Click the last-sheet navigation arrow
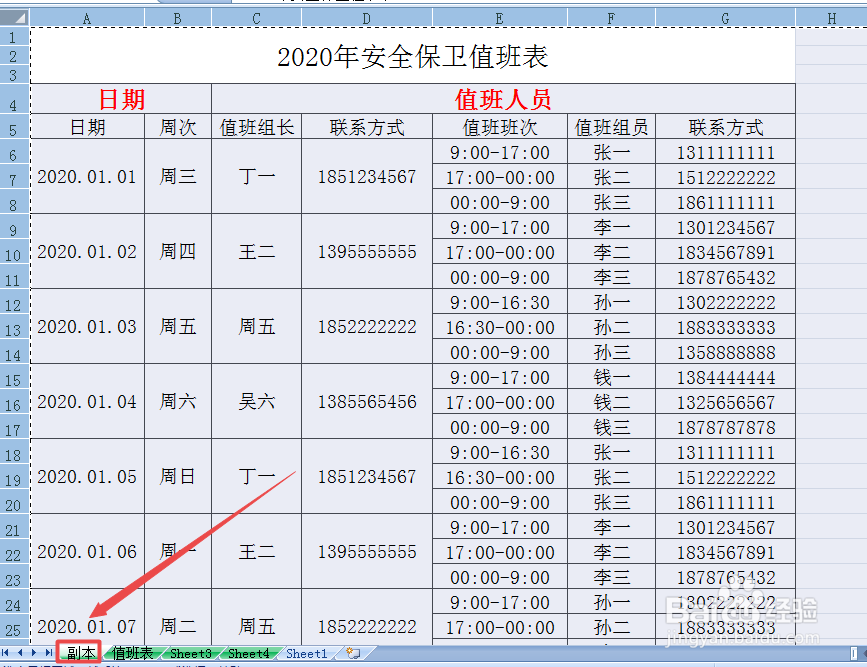Viewport: 867px width, 667px height. [x=50, y=653]
